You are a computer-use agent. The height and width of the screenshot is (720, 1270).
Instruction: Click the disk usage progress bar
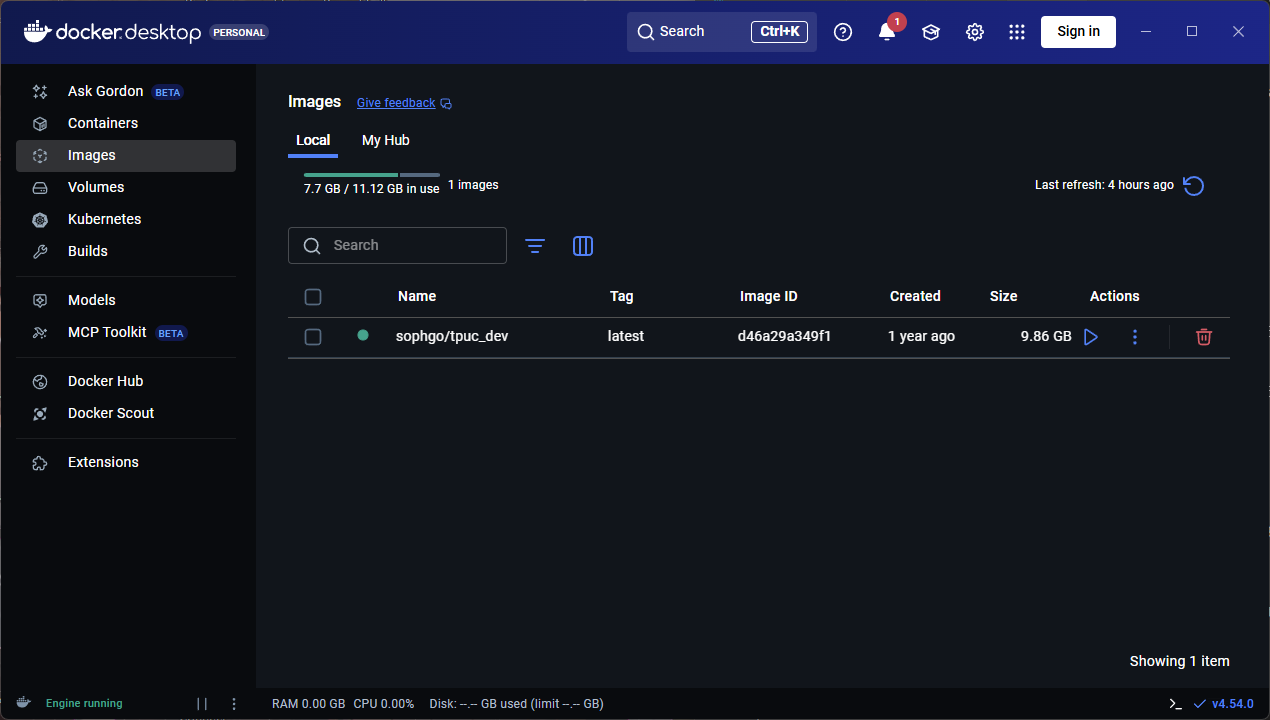tap(371, 175)
